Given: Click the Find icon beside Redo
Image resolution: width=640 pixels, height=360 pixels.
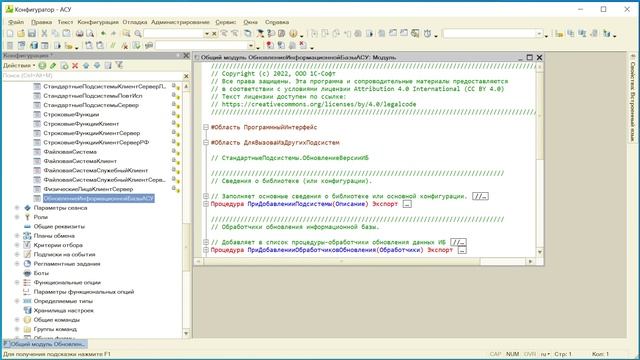Looking at the screenshot, I should point(127,33).
